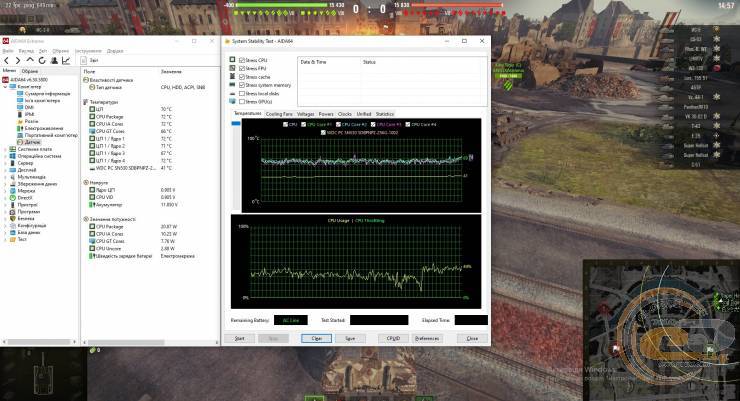Click the Clear button
Viewport: 740px width, 401px height.
coord(316,338)
